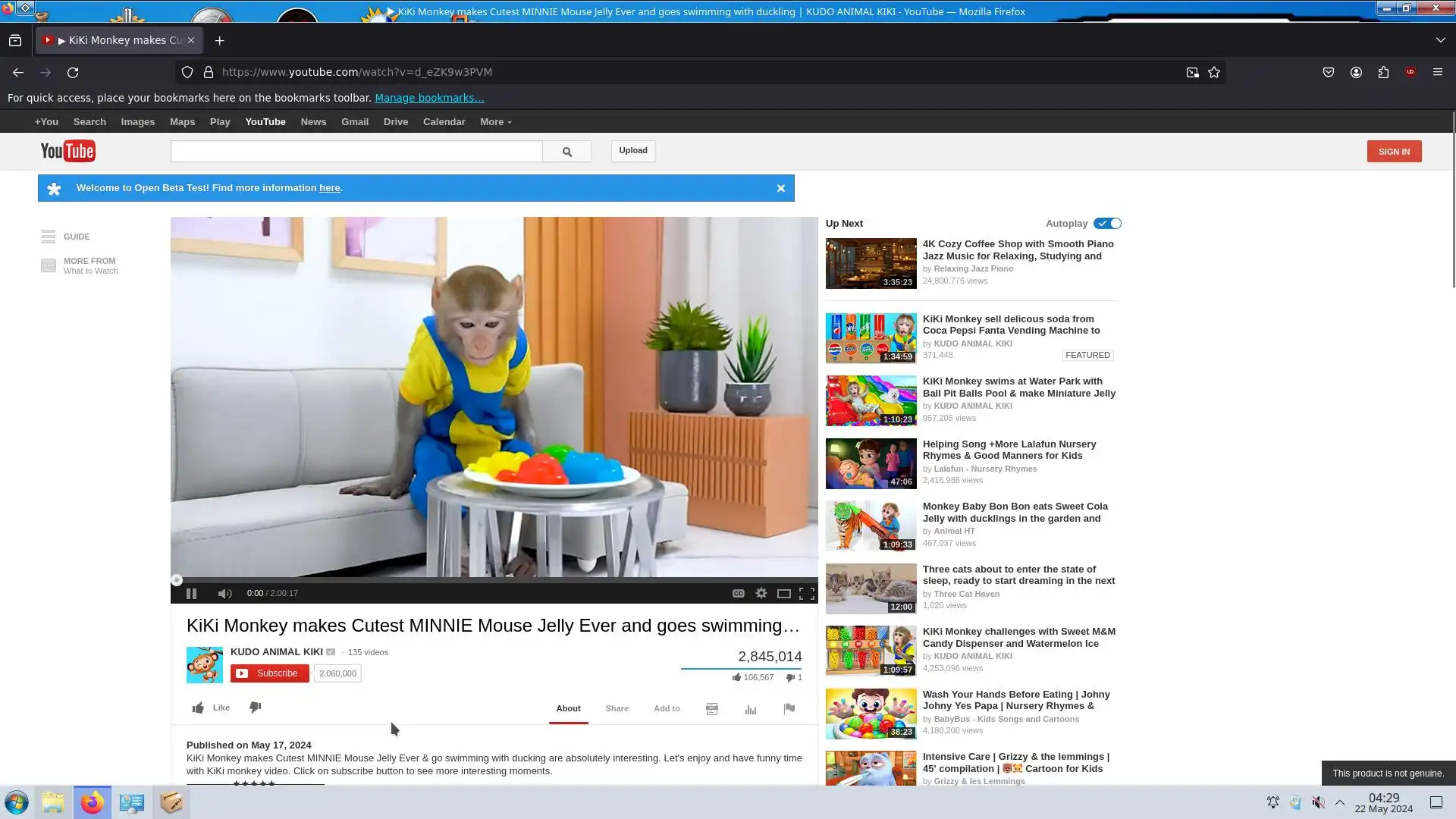Click the video progress bar scrubber
The width and height of the screenshot is (1456, 819).
pyautogui.click(x=177, y=581)
